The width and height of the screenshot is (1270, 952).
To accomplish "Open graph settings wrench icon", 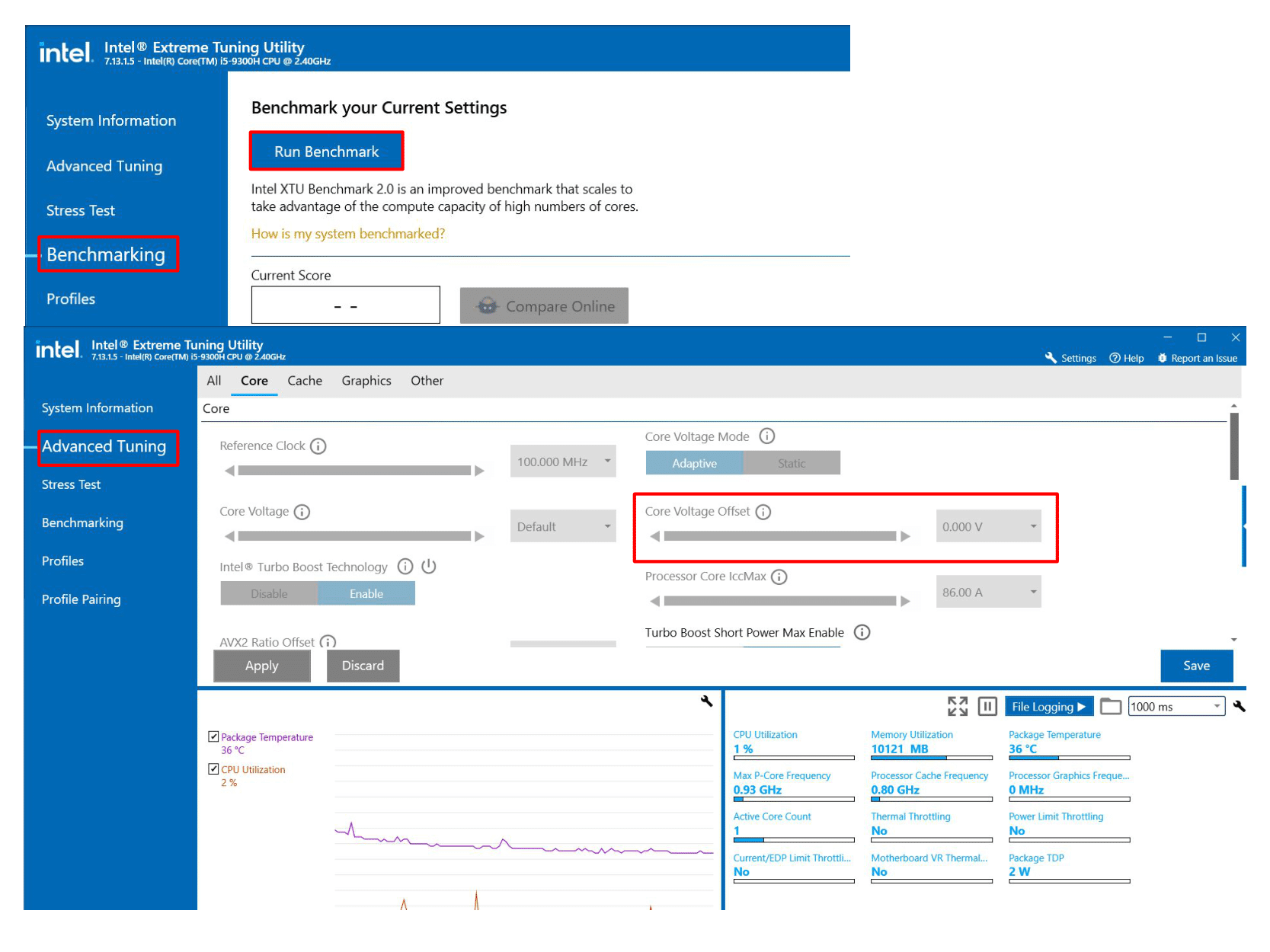I will tap(706, 701).
